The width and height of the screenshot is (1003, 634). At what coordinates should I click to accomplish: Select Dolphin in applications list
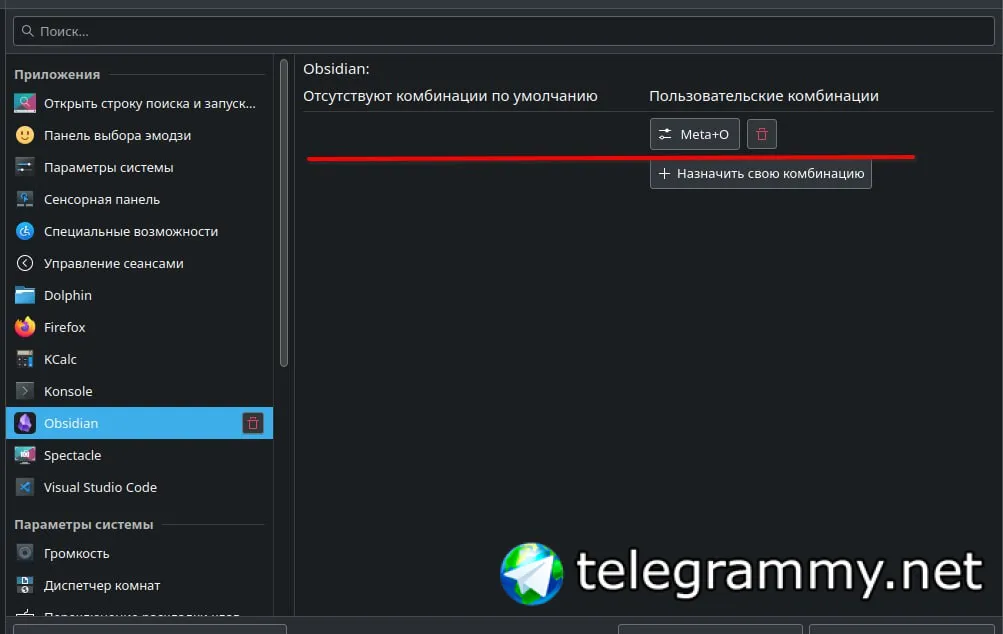(139, 295)
